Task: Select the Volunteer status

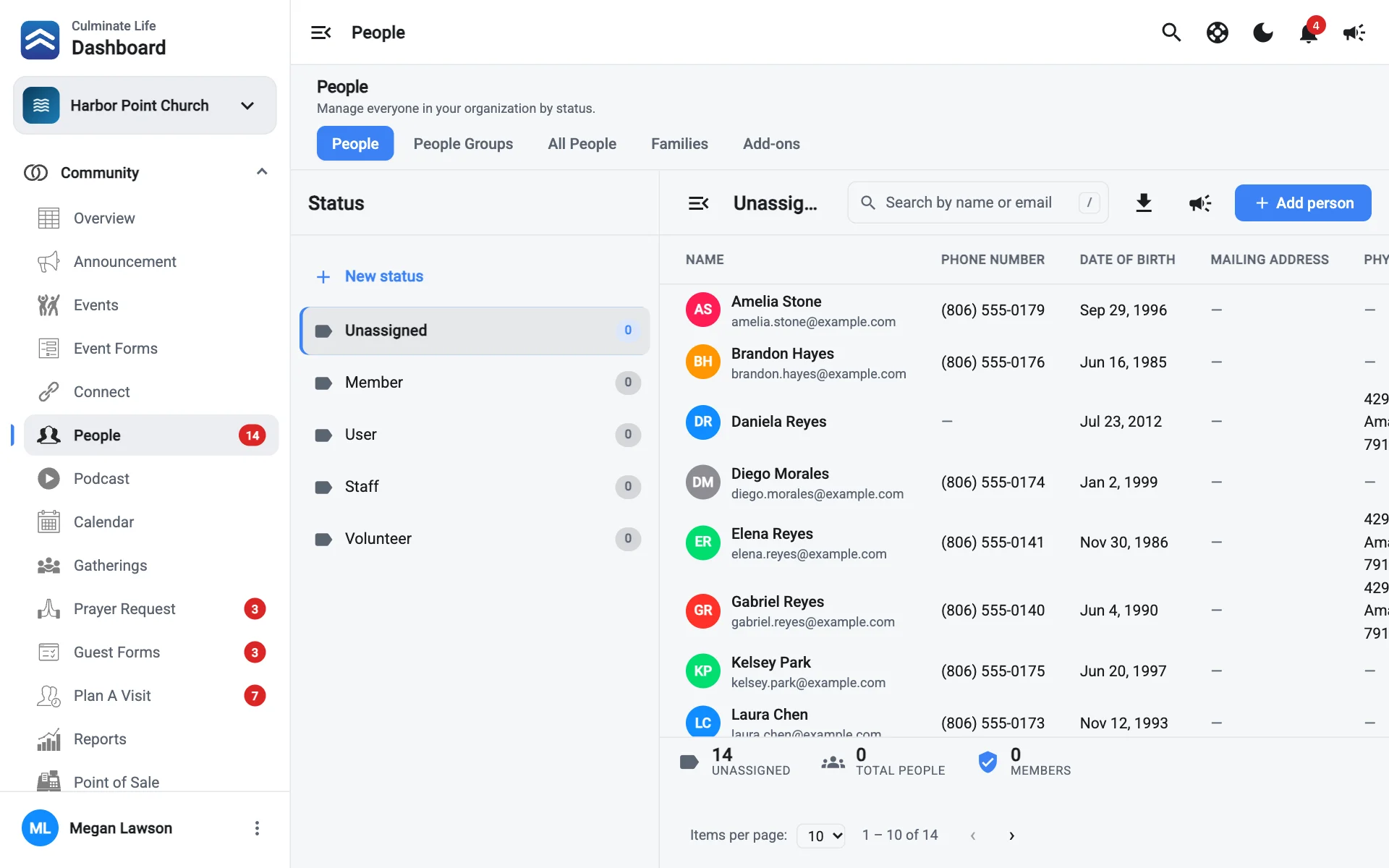Action: click(x=475, y=539)
